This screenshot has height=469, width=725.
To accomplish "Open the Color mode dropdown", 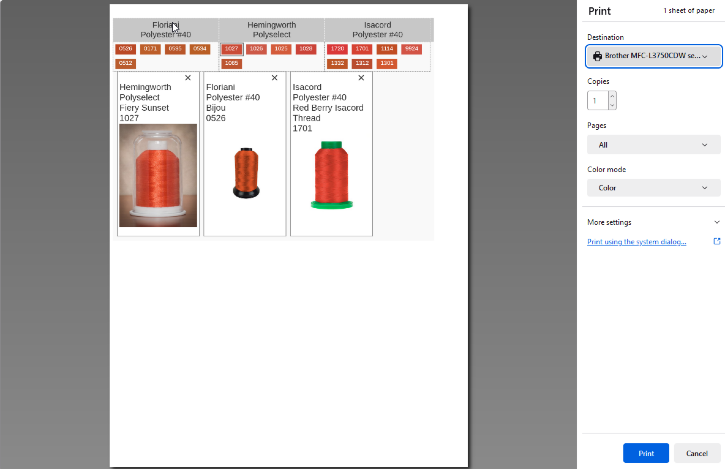I will tap(653, 188).
